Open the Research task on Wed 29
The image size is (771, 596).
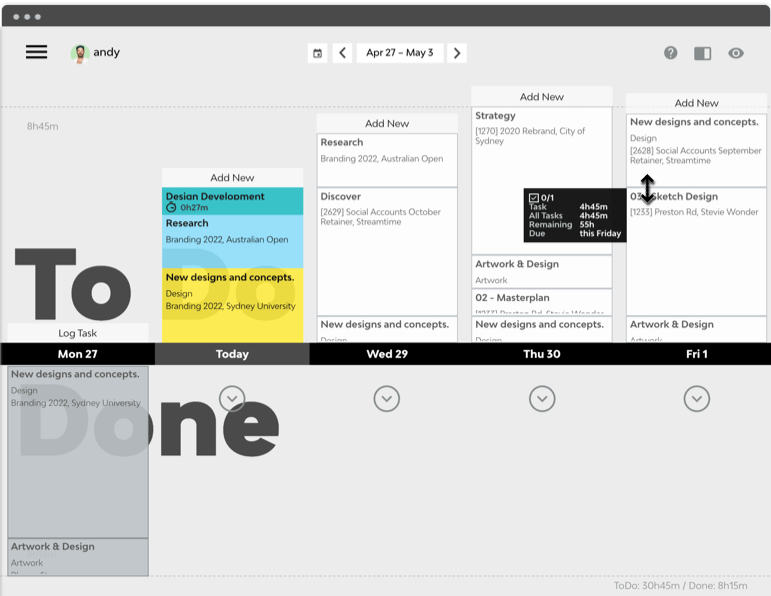[387, 160]
